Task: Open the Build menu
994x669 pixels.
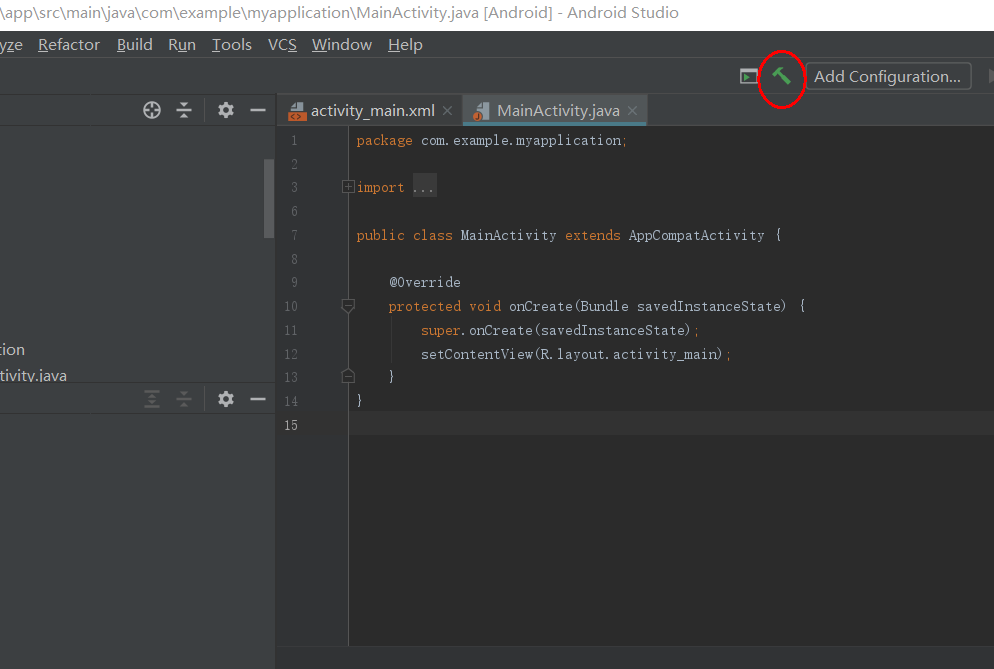Action: coord(134,45)
